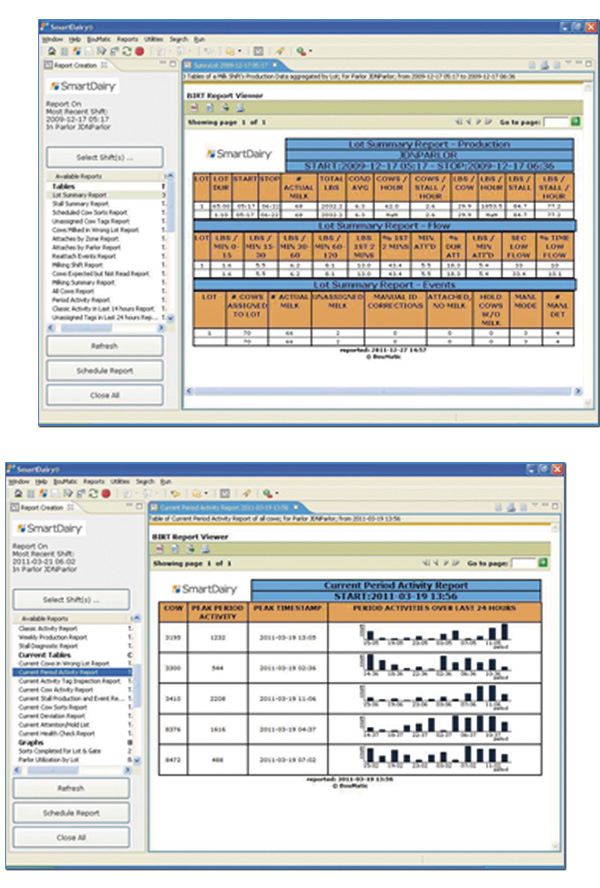Select Current Deviation Report in bottom window list
This screenshot has height=888, width=600.
click(x=52, y=716)
